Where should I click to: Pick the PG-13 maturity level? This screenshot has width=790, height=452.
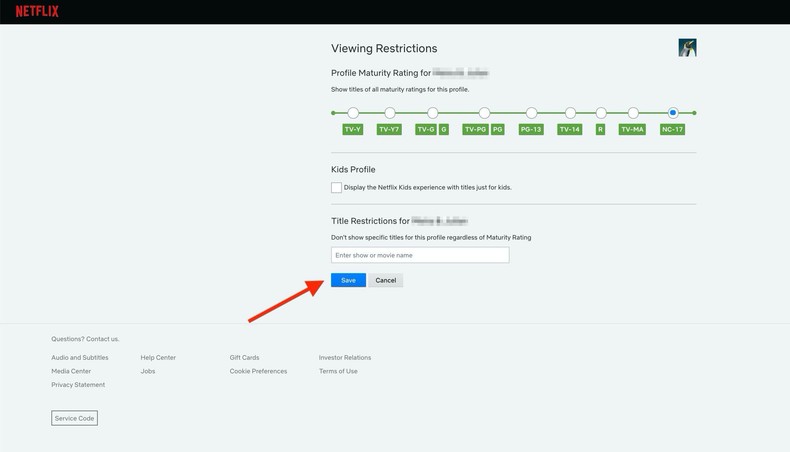[x=531, y=113]
